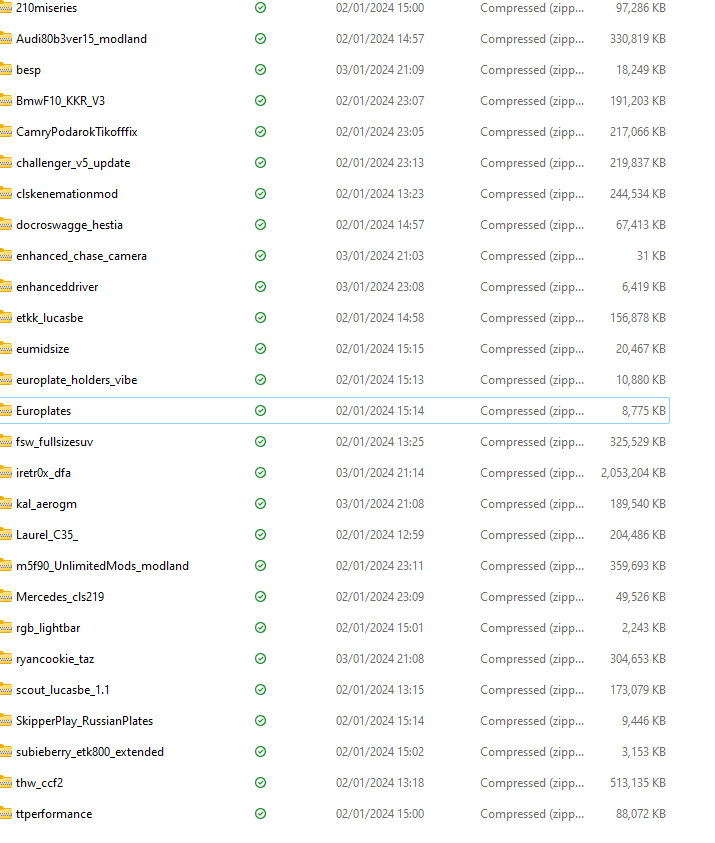This screenshot has width=715, height=843.
Task: Click the sync status checkmark for kal_aerogm
Action: (261, 504)
